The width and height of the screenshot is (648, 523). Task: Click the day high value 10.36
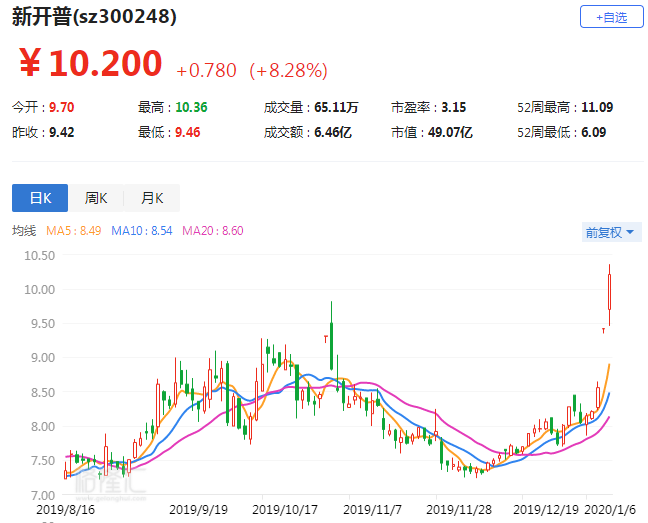[191, 107]
